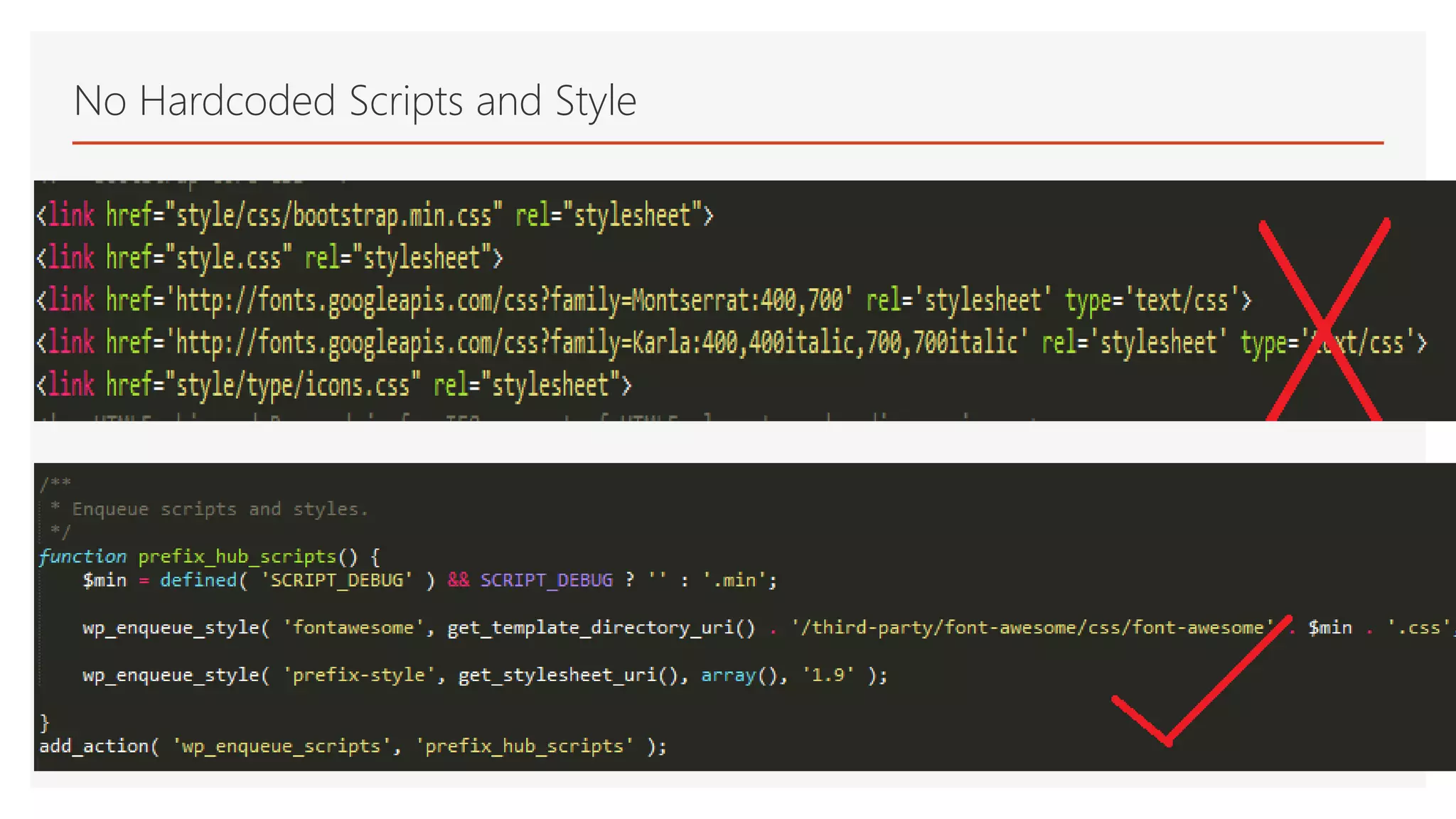Click get_template_directory_uri() call
The image size is (1456, 819).
click(x=601, y=628)
